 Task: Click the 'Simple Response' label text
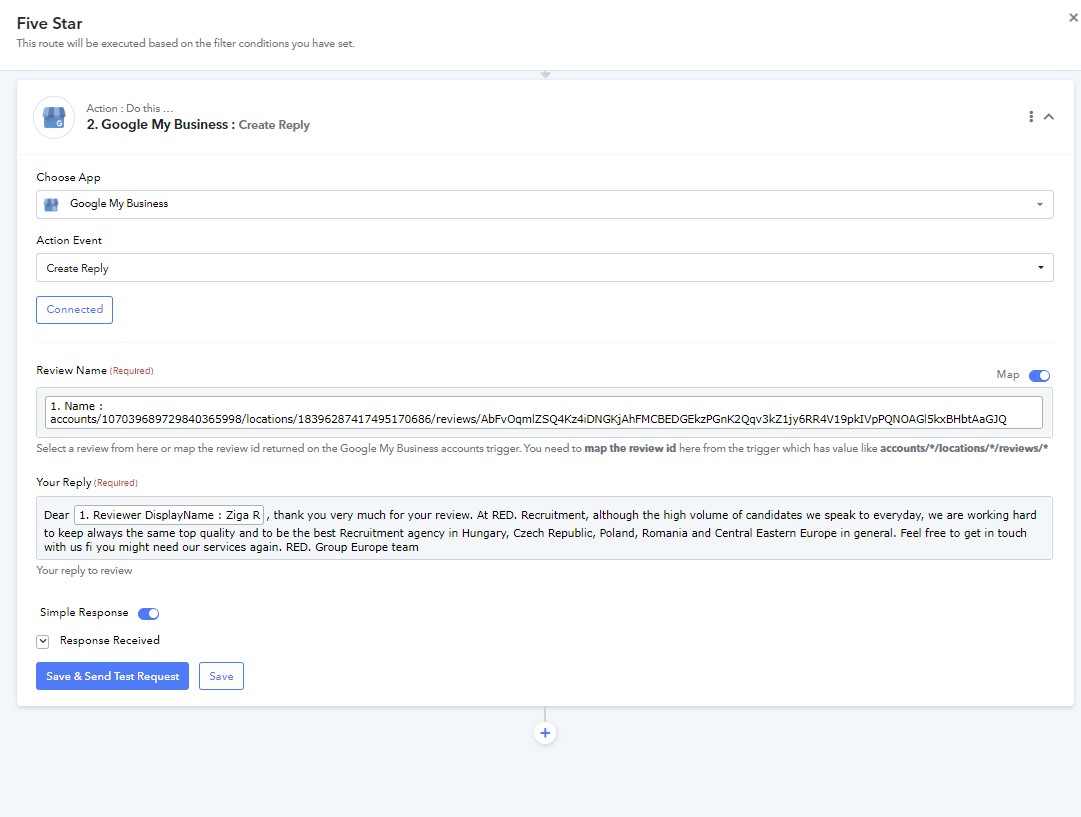click(84, 612)
